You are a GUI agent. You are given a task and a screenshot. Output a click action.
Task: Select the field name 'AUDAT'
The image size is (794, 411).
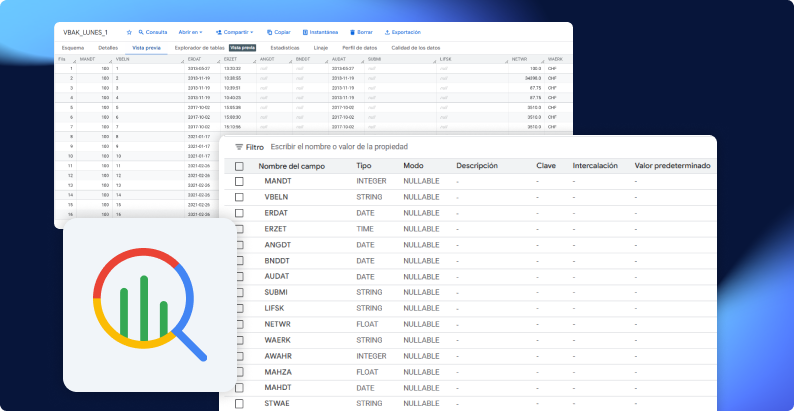[276, 277]
